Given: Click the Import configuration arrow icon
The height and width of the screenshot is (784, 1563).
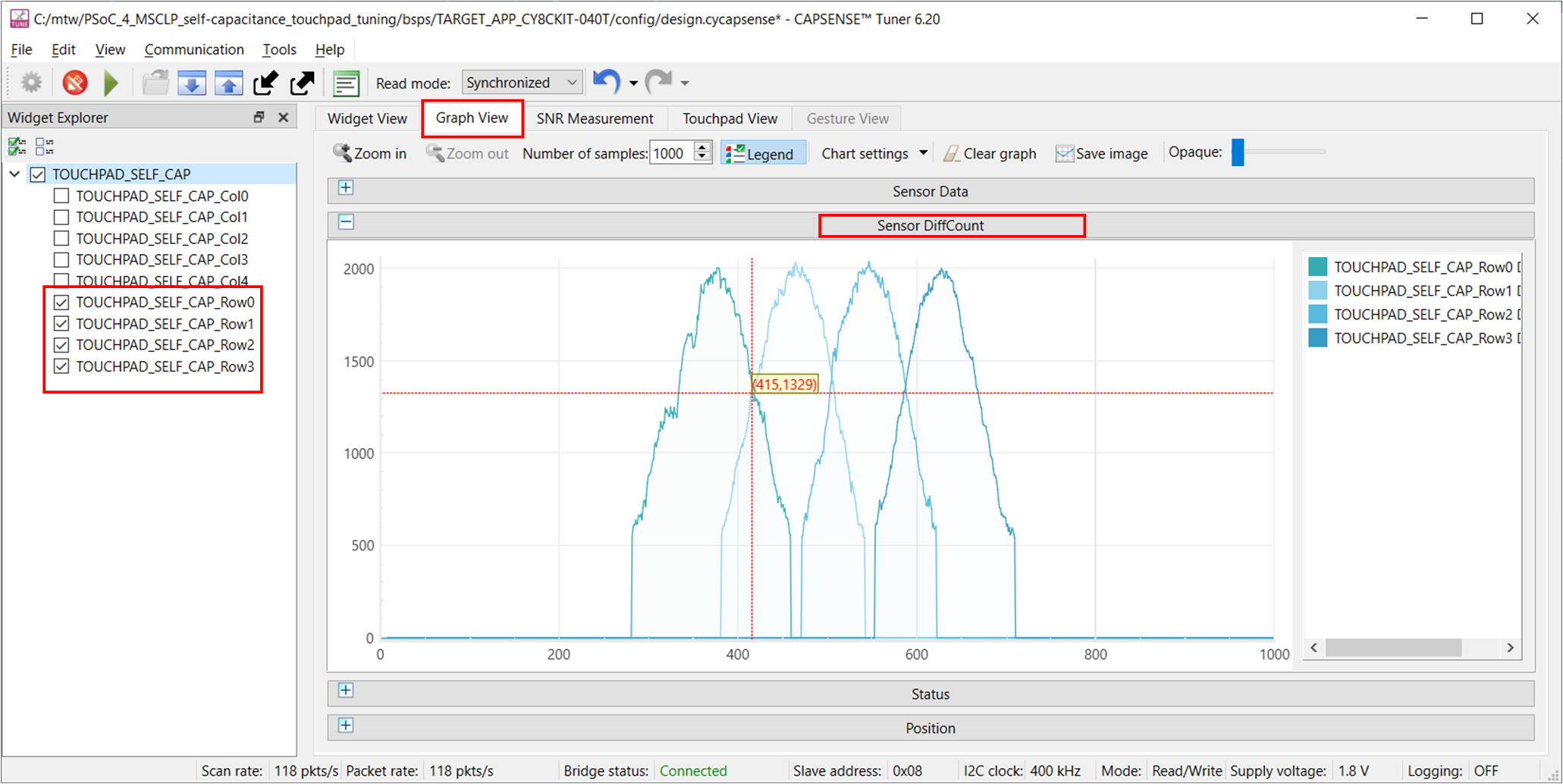Looking at the screenshot, I should pos(265,82).
